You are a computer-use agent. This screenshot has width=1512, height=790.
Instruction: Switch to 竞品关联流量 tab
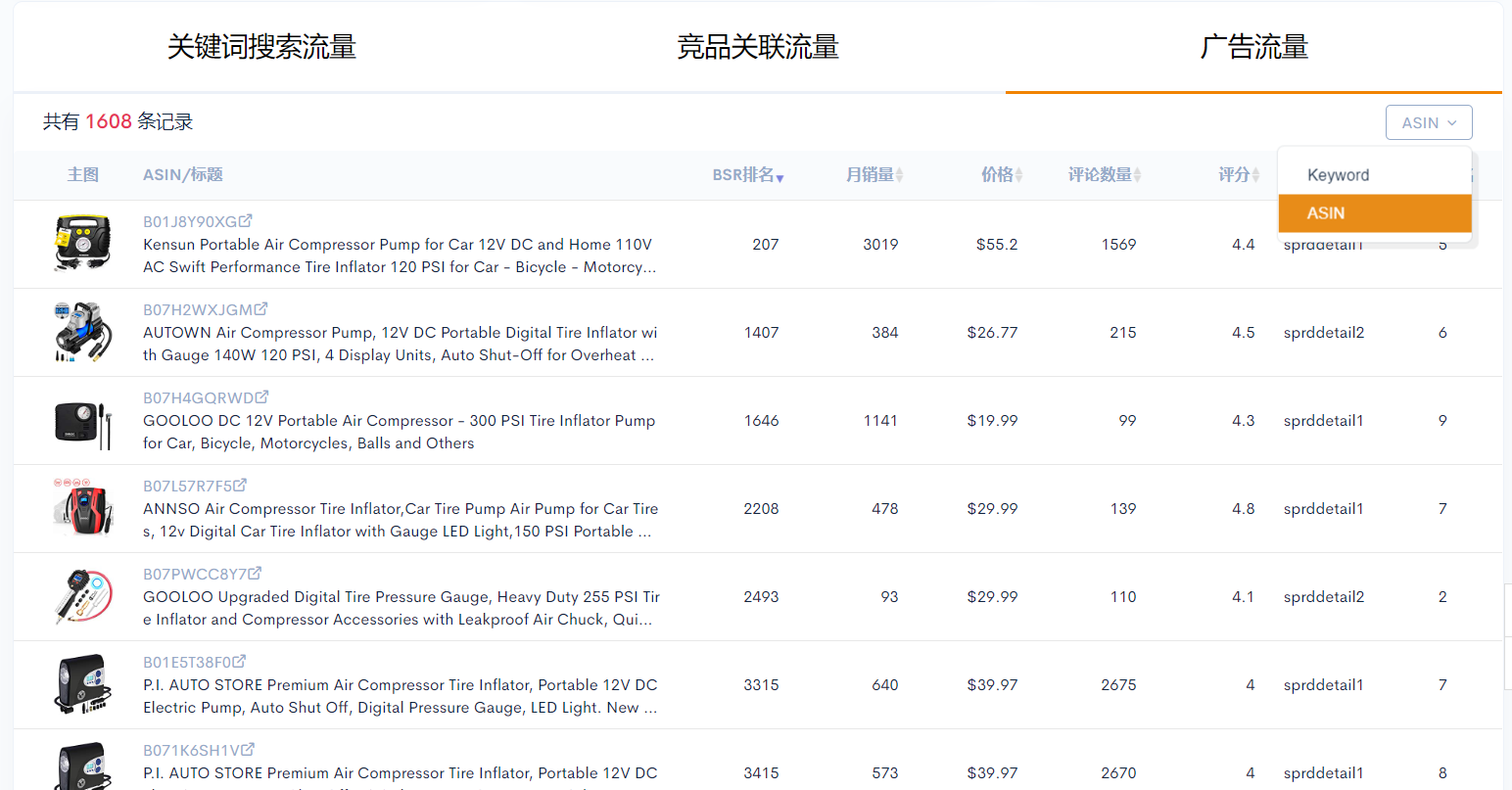point(758,47)
